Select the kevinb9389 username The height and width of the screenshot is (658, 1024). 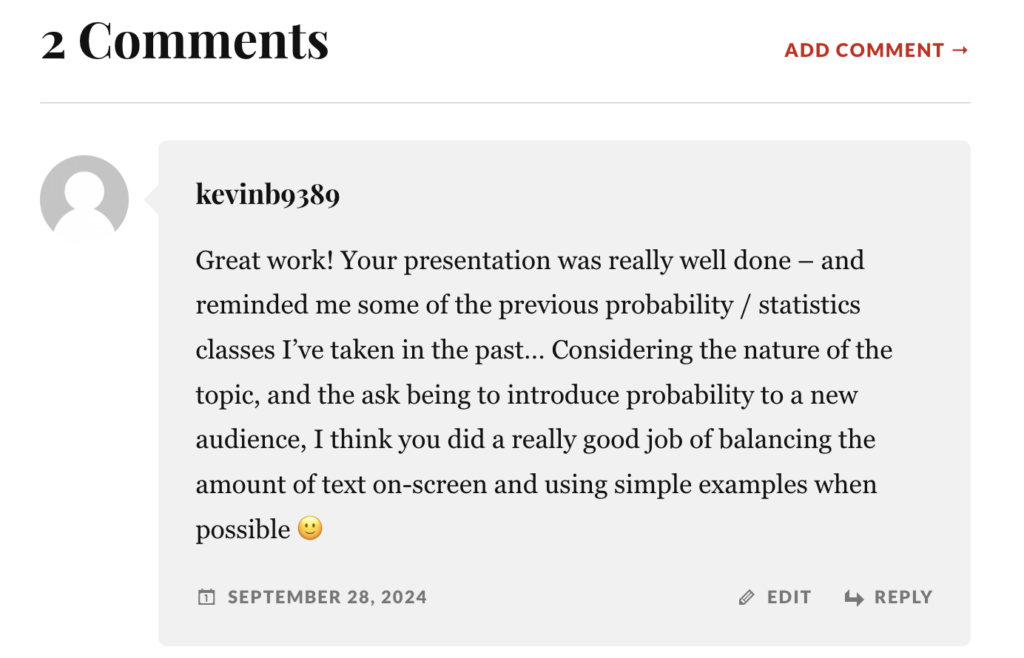268,195
